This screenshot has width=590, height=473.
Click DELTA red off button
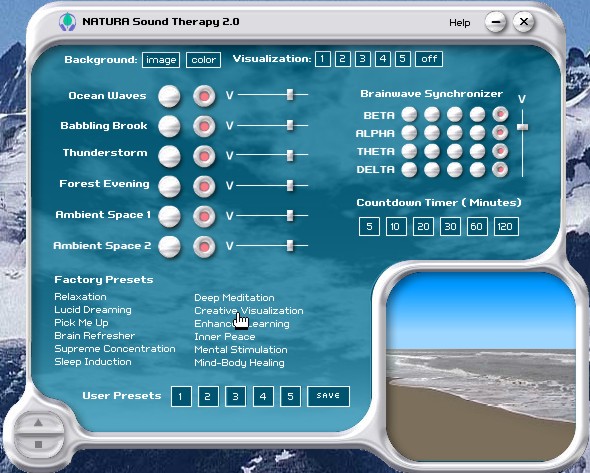(x=500, y=169)
